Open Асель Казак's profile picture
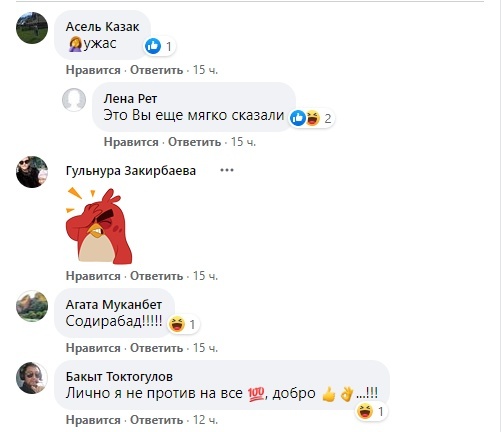This screenshot has width=501, height=432. pos(32,28)
